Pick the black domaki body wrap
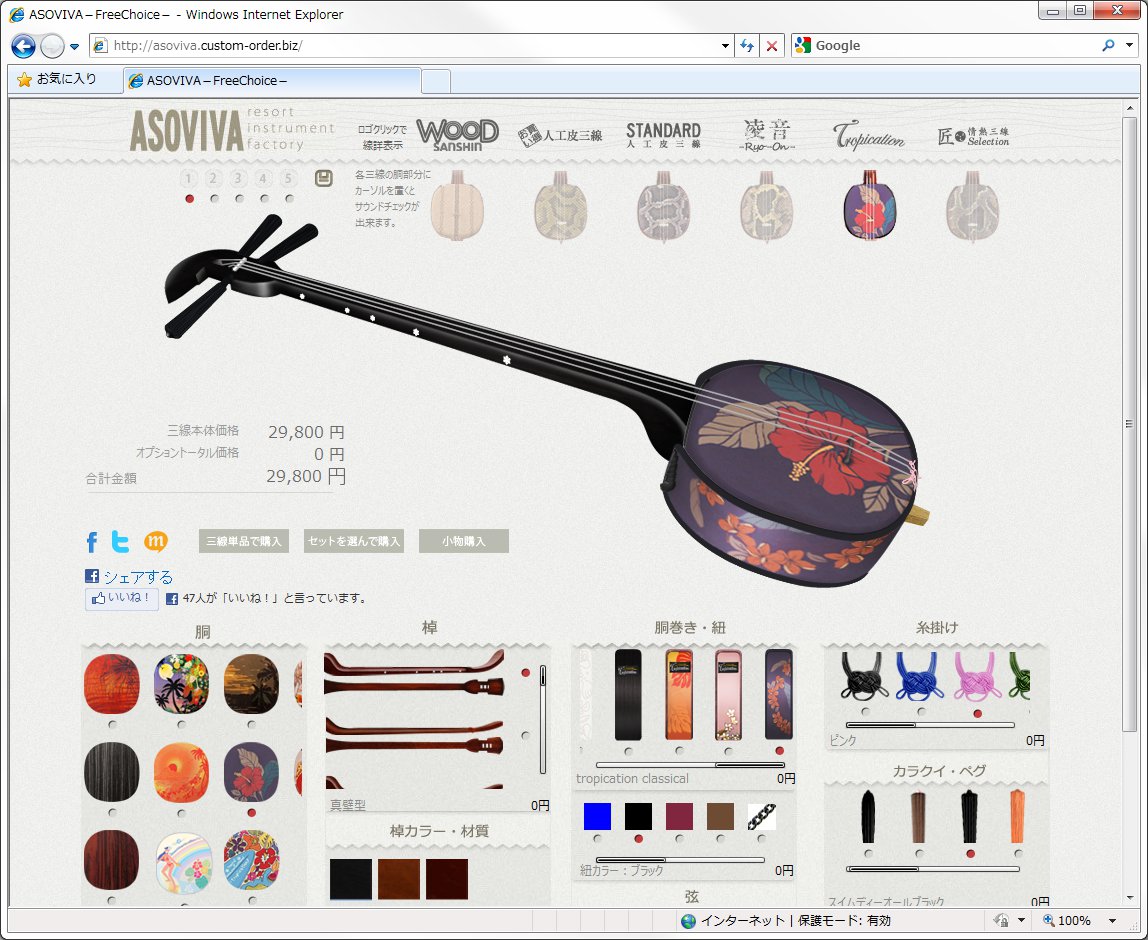 coord(628,695)
